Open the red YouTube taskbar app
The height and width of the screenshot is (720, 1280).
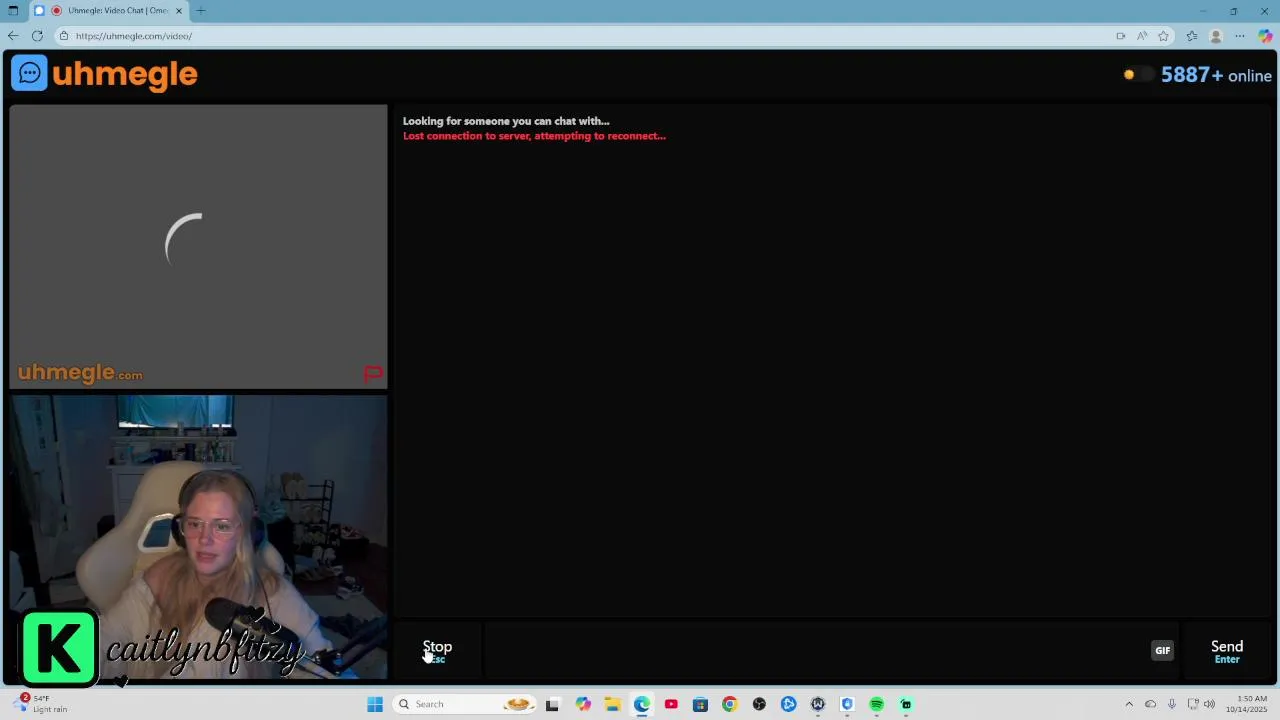point(671,704)
